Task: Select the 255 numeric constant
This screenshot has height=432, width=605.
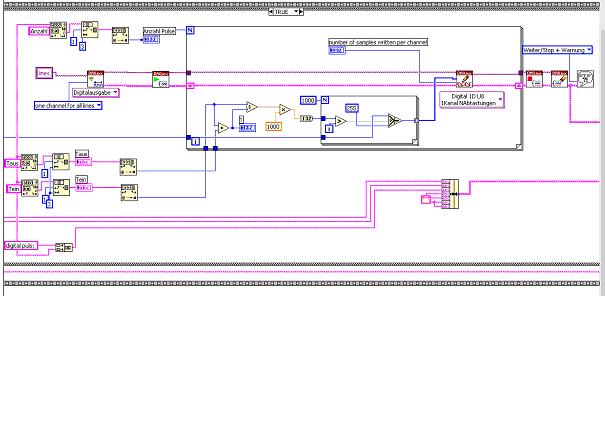Action: (352, 109)
